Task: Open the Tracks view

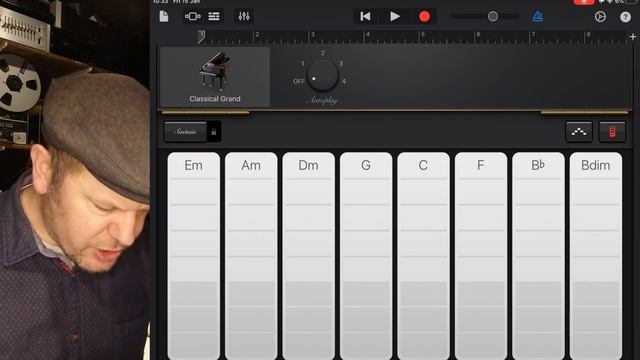Action: [214, 17]
